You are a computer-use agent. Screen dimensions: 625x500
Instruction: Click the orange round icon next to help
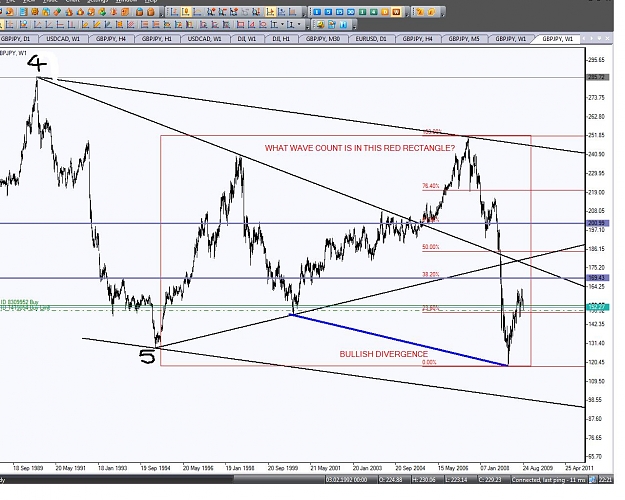coord(431,12)
